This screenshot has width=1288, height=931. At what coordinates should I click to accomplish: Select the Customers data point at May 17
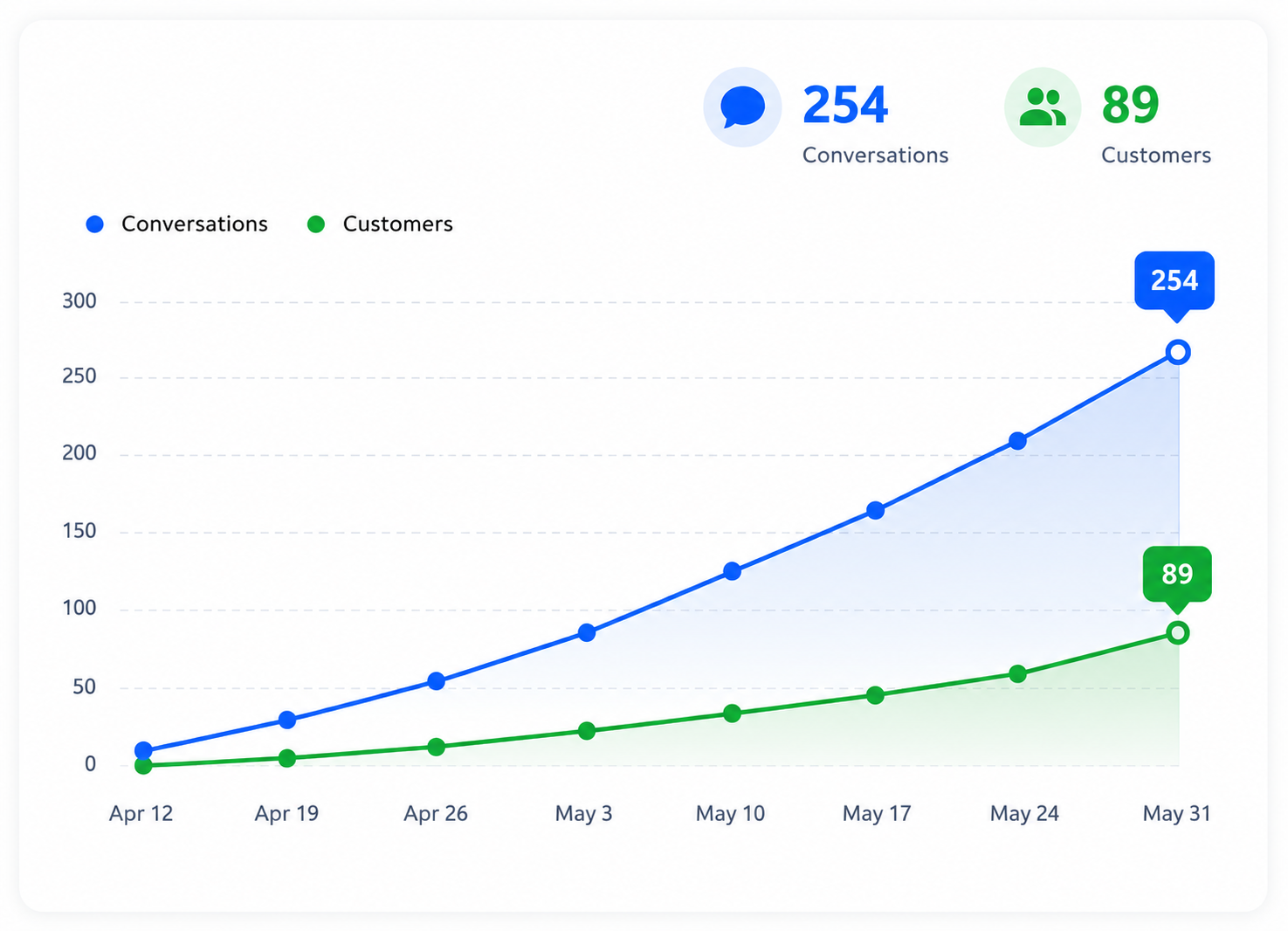coord(875,695)
